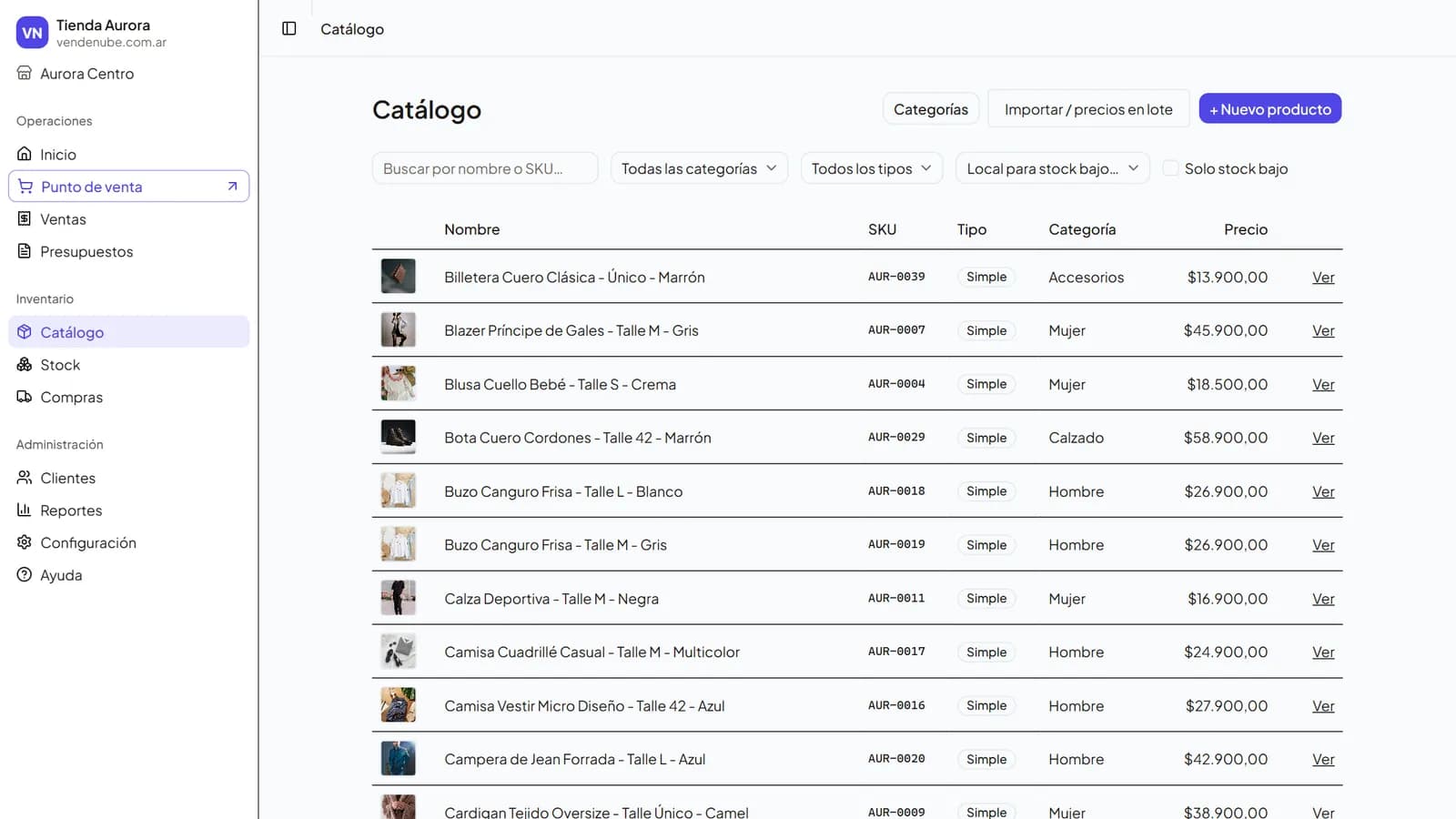Click the Blazer Príncipe de Gales thumbnail
The width and height of the screenshot is (1456, 819).
[x=398, y=329]
